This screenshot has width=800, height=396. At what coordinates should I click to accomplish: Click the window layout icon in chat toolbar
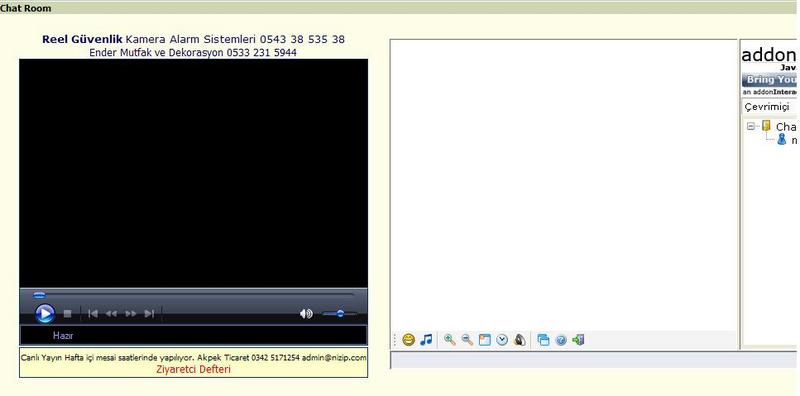484,340
